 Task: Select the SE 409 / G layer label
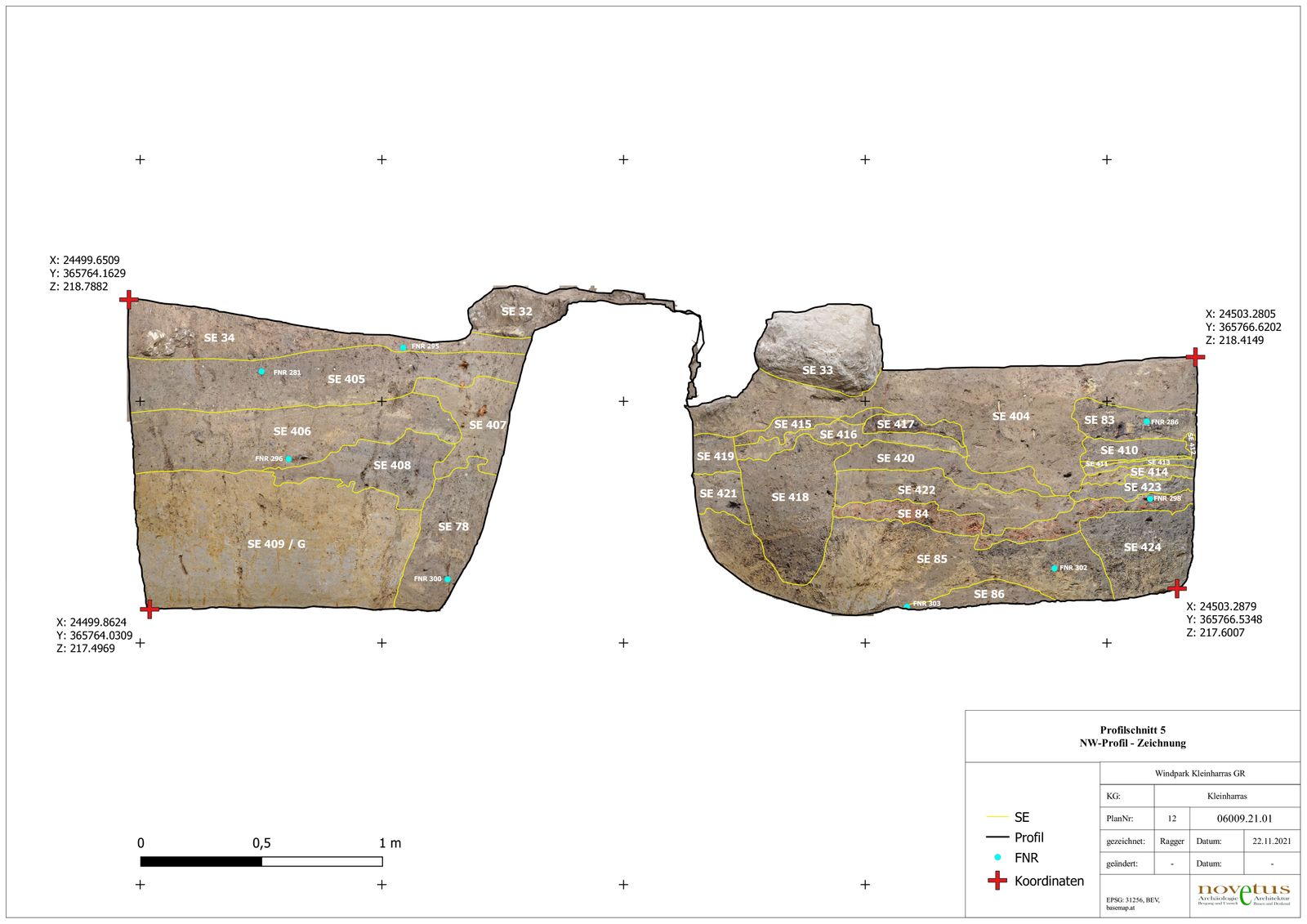click(x=276, y=544)
